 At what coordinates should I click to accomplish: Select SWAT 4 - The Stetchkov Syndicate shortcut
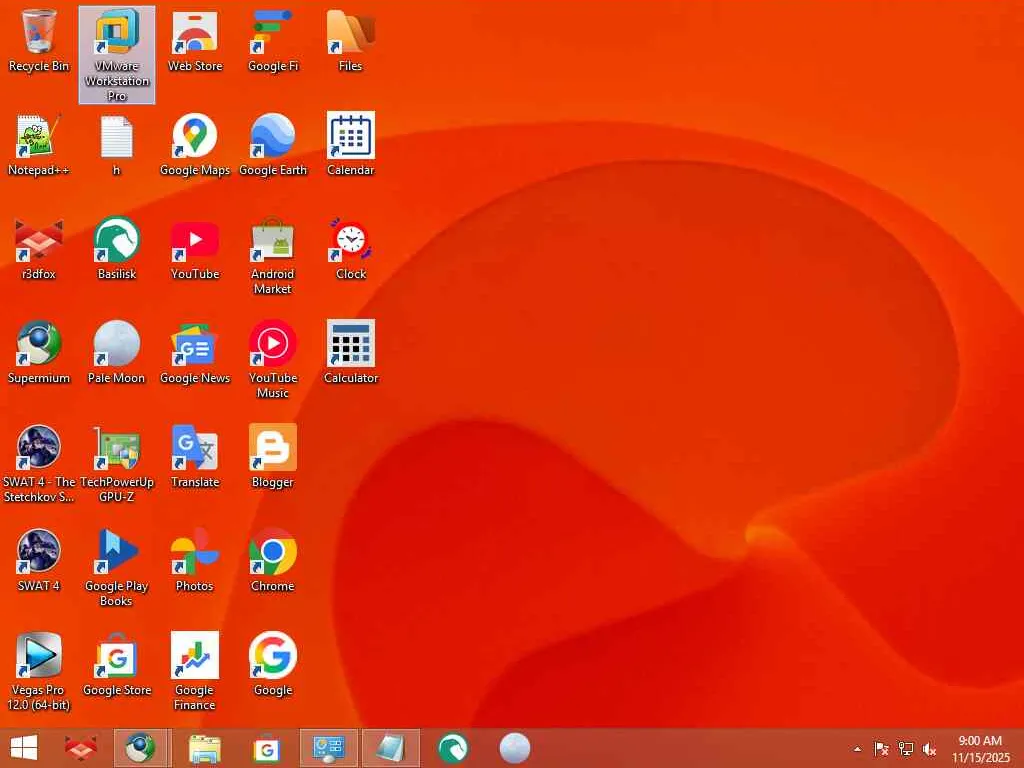click(39, 464)
